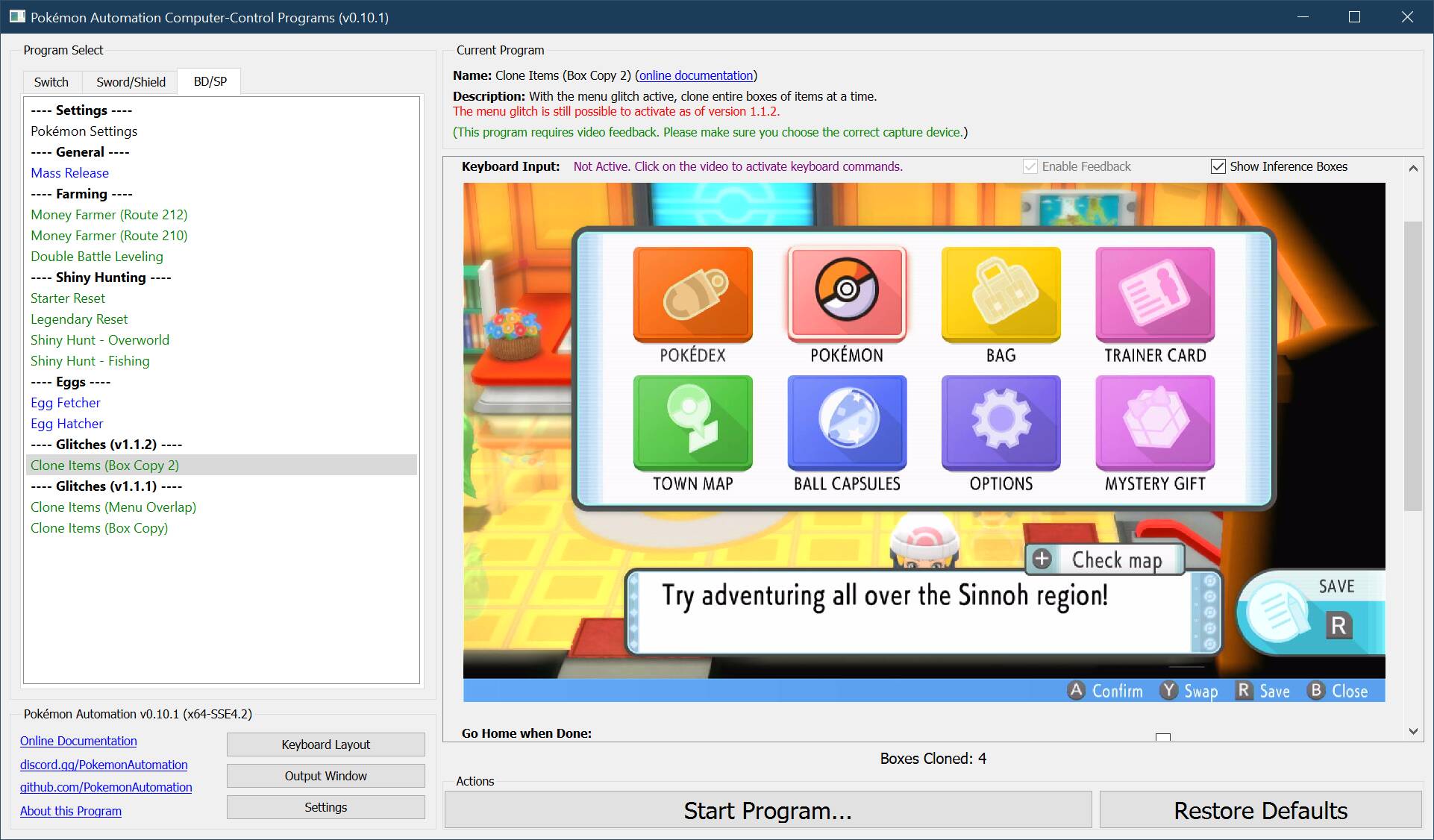Image resolution: width=1434 pixels, height=840 pixels.
Task: Switch to the Switch tab
Action: tap(51, 82)
